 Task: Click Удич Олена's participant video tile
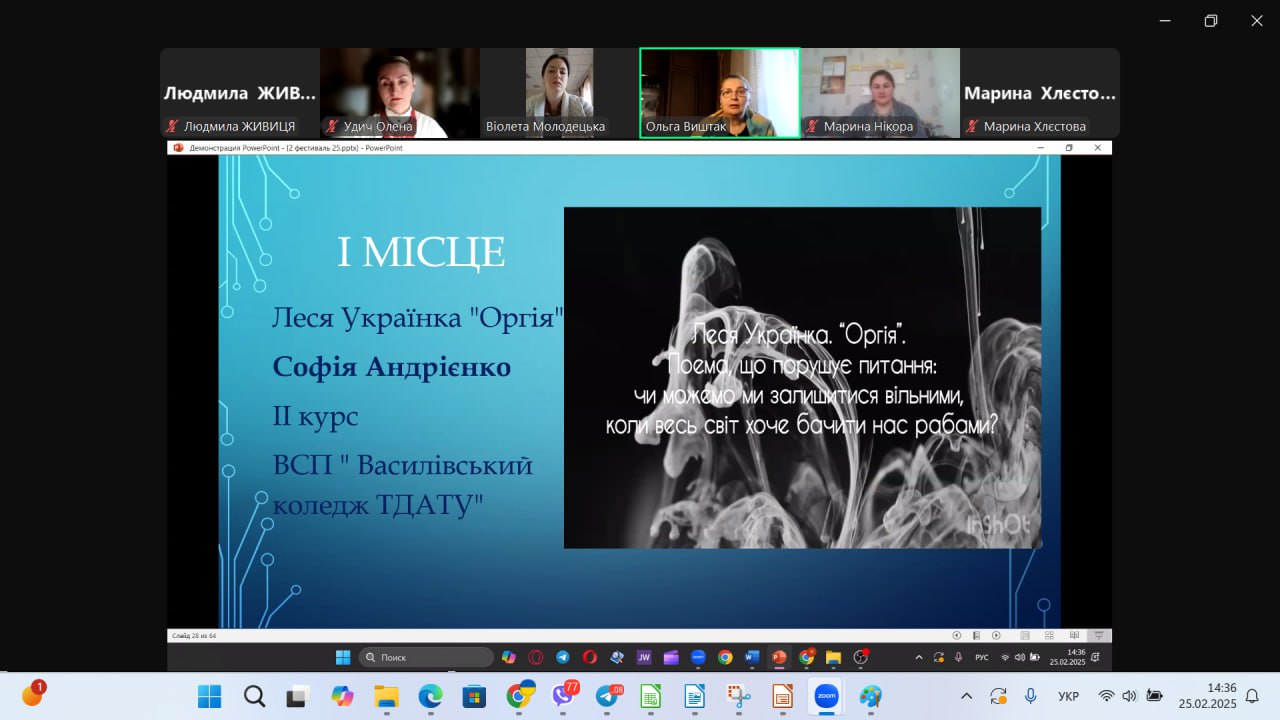click(399, 92)
